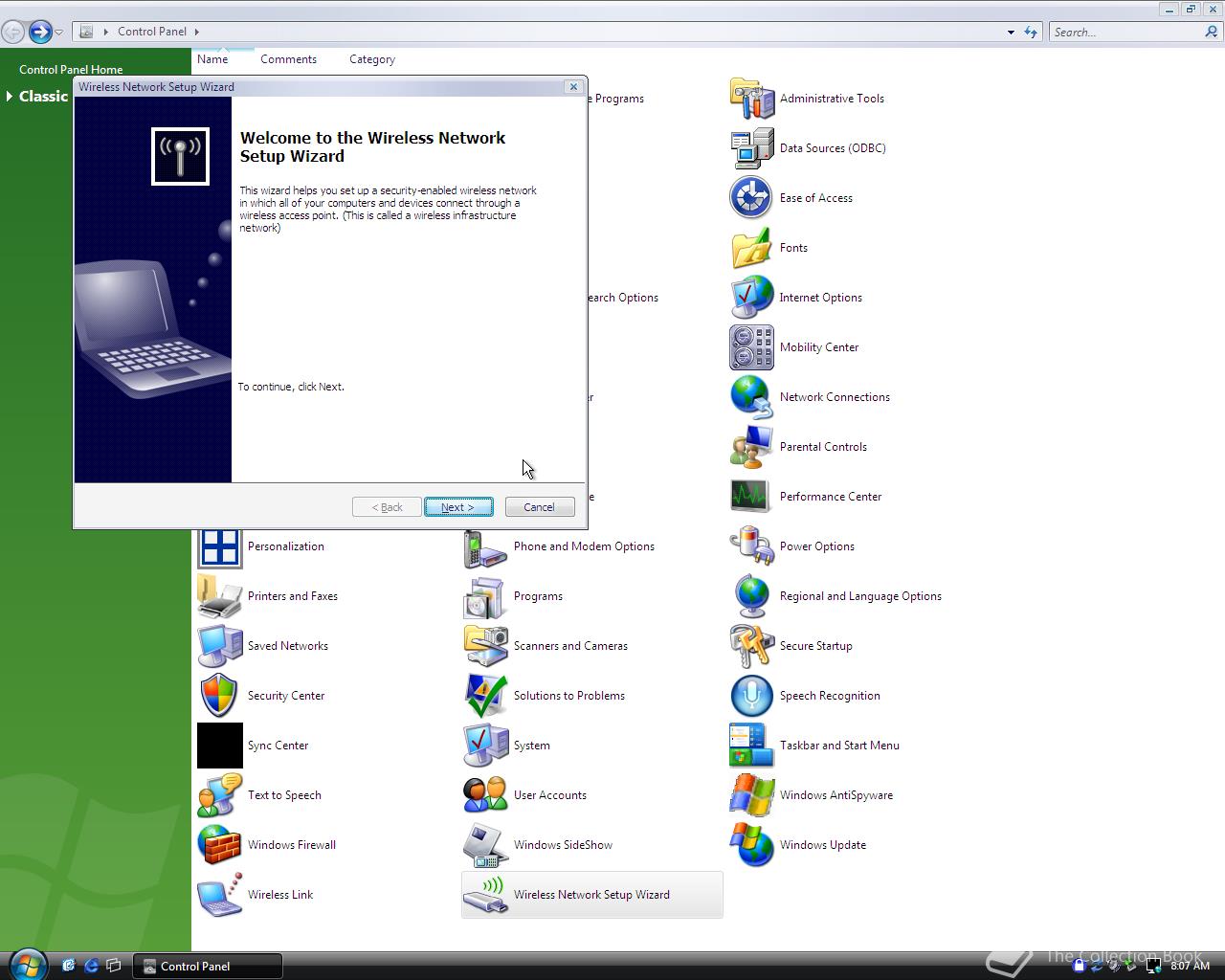Click the search magnifier icon
1225x980 pixels.
(1212, 32)
